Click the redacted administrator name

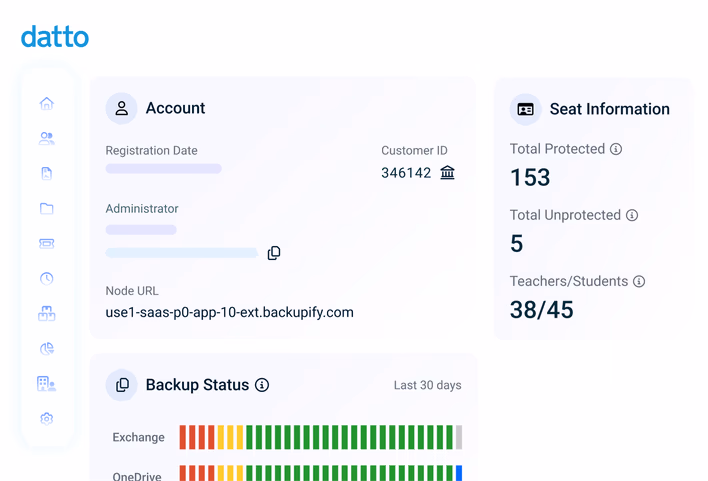[141, 229]
